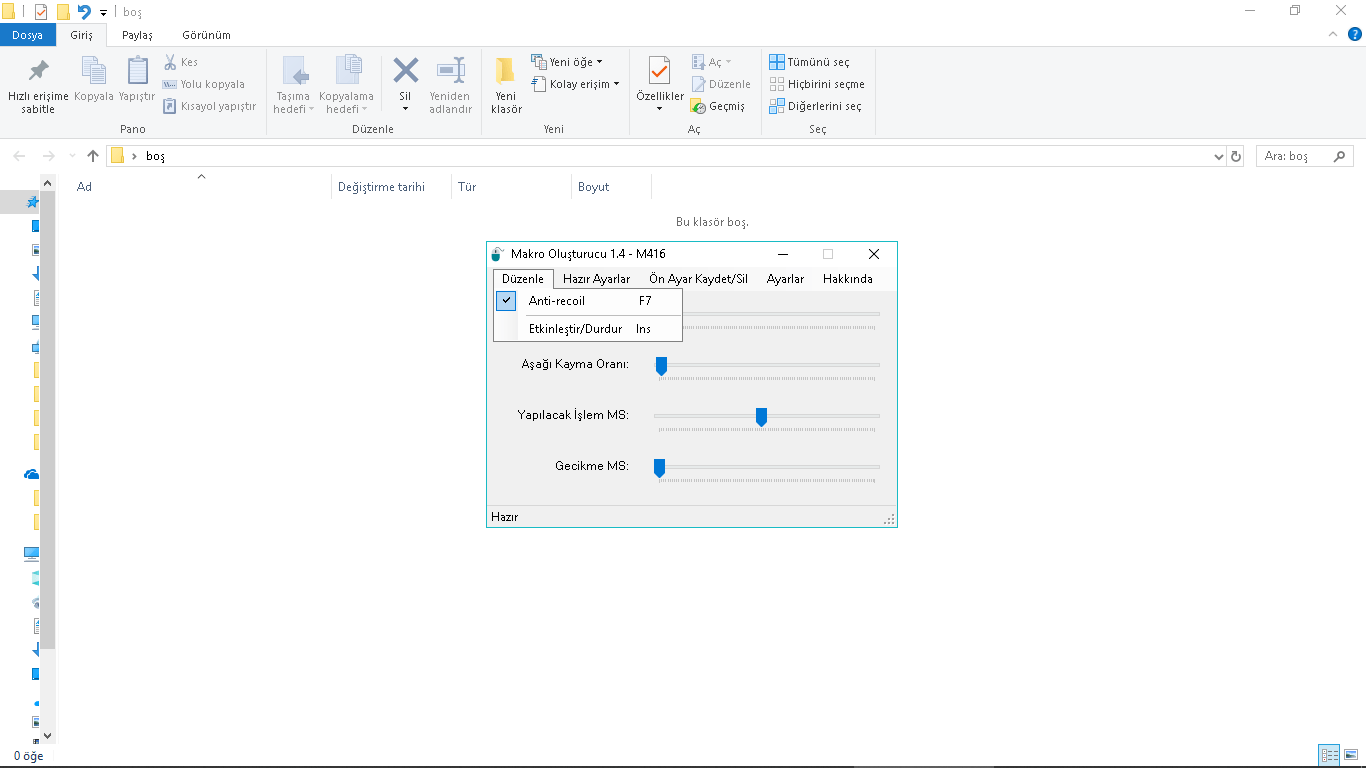Viewport: 1366px width, 768px height.
Task: Click navigation pane scrollbar down arrow
Action: point(47,736)
